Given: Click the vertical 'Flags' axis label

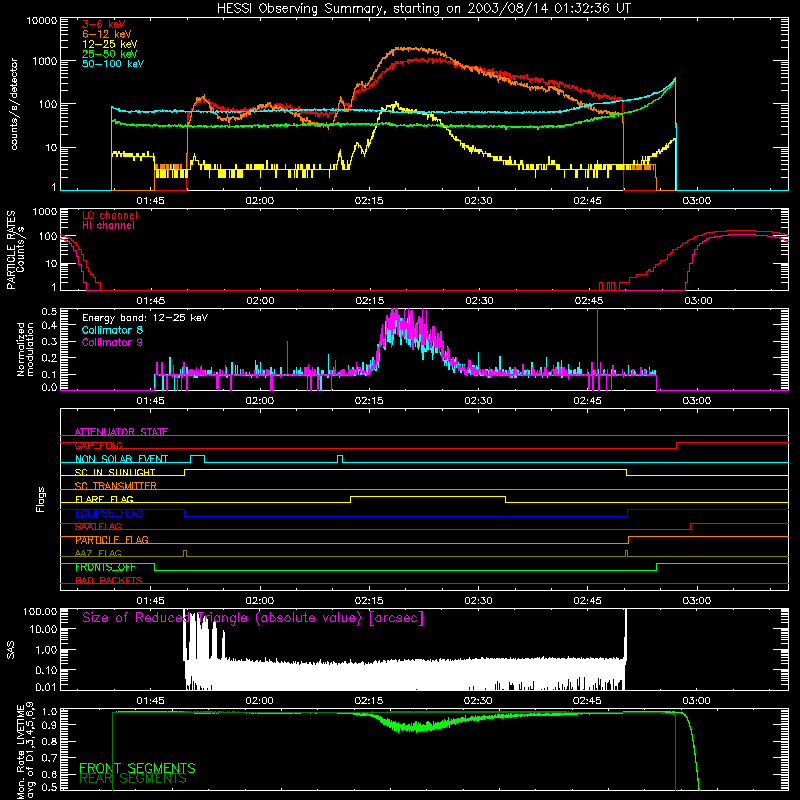Looking at the screenshot, I should (x=41, y=499).
